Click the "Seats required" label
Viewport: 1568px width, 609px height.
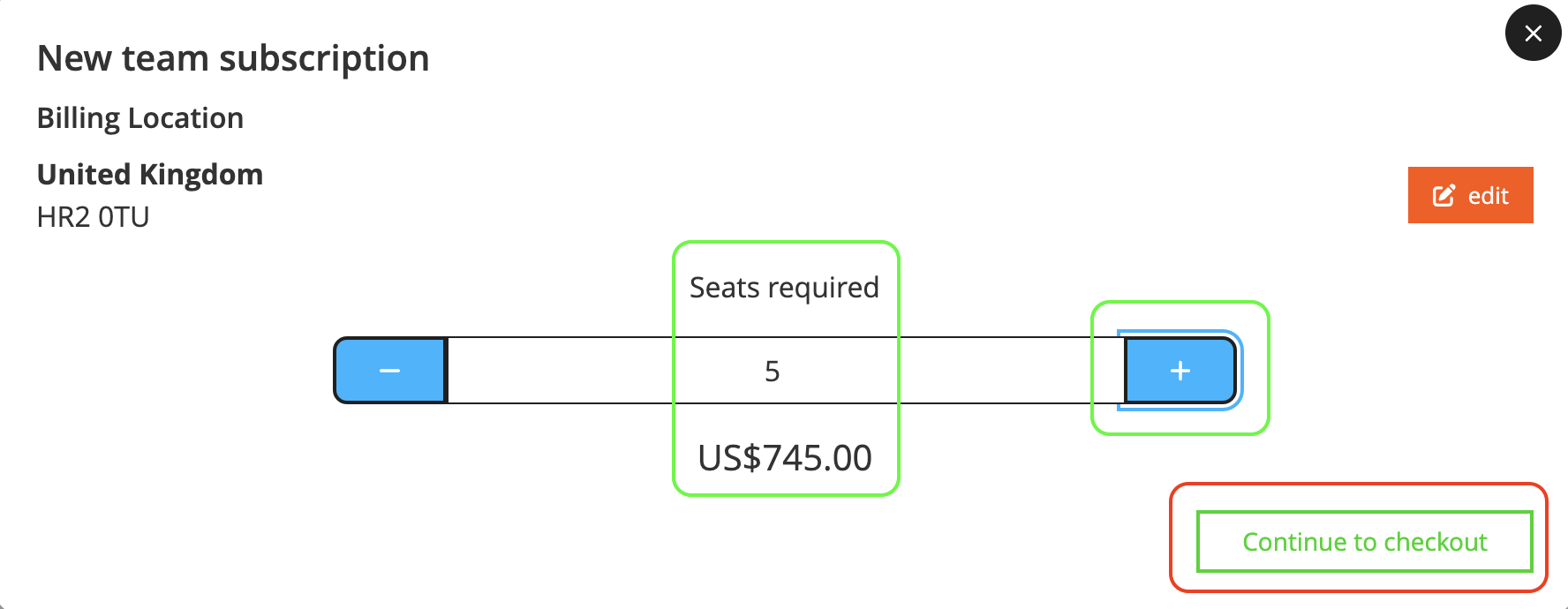coord(784,288)
